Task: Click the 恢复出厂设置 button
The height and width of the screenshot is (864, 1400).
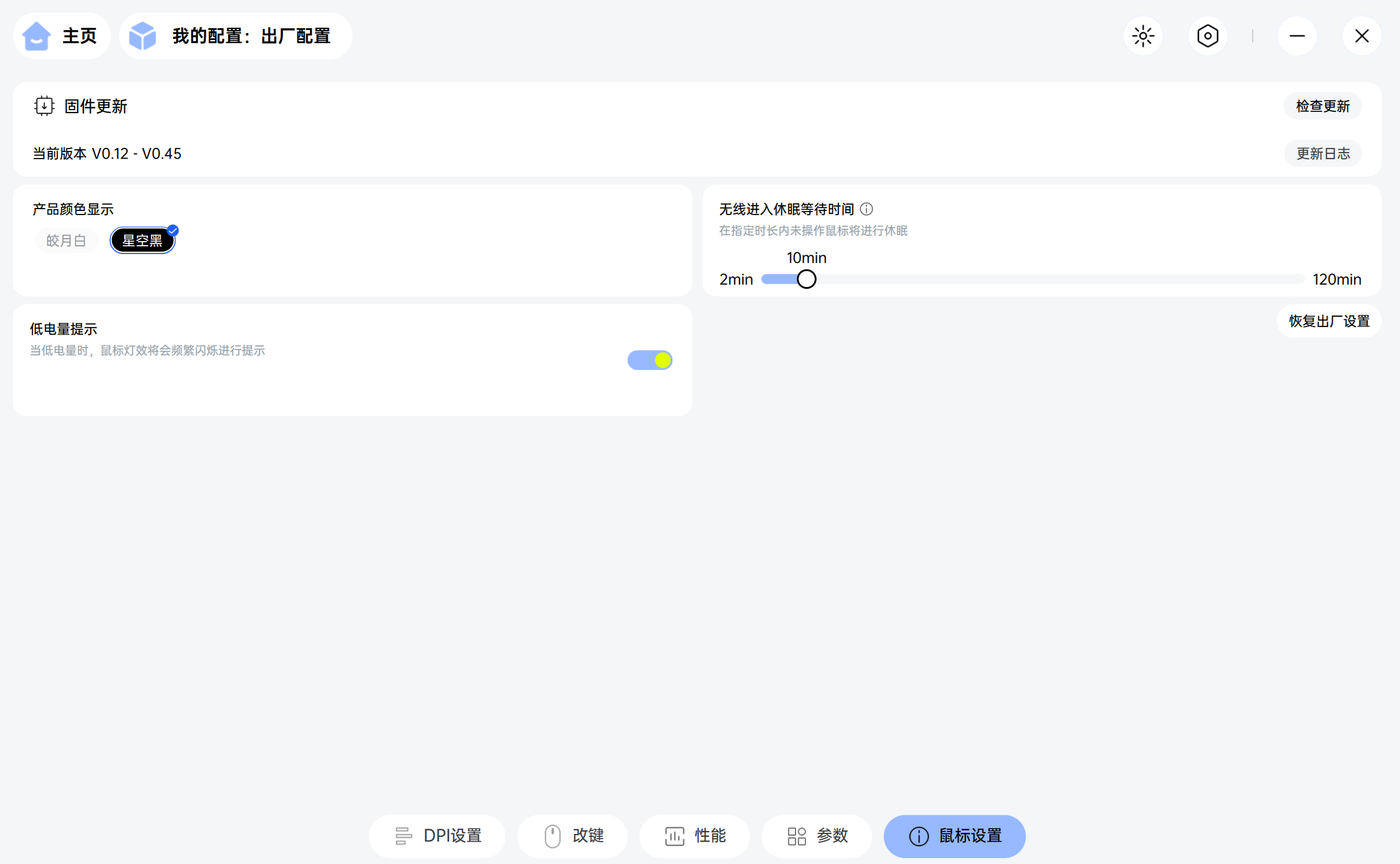Action: tap(1329, 321)
